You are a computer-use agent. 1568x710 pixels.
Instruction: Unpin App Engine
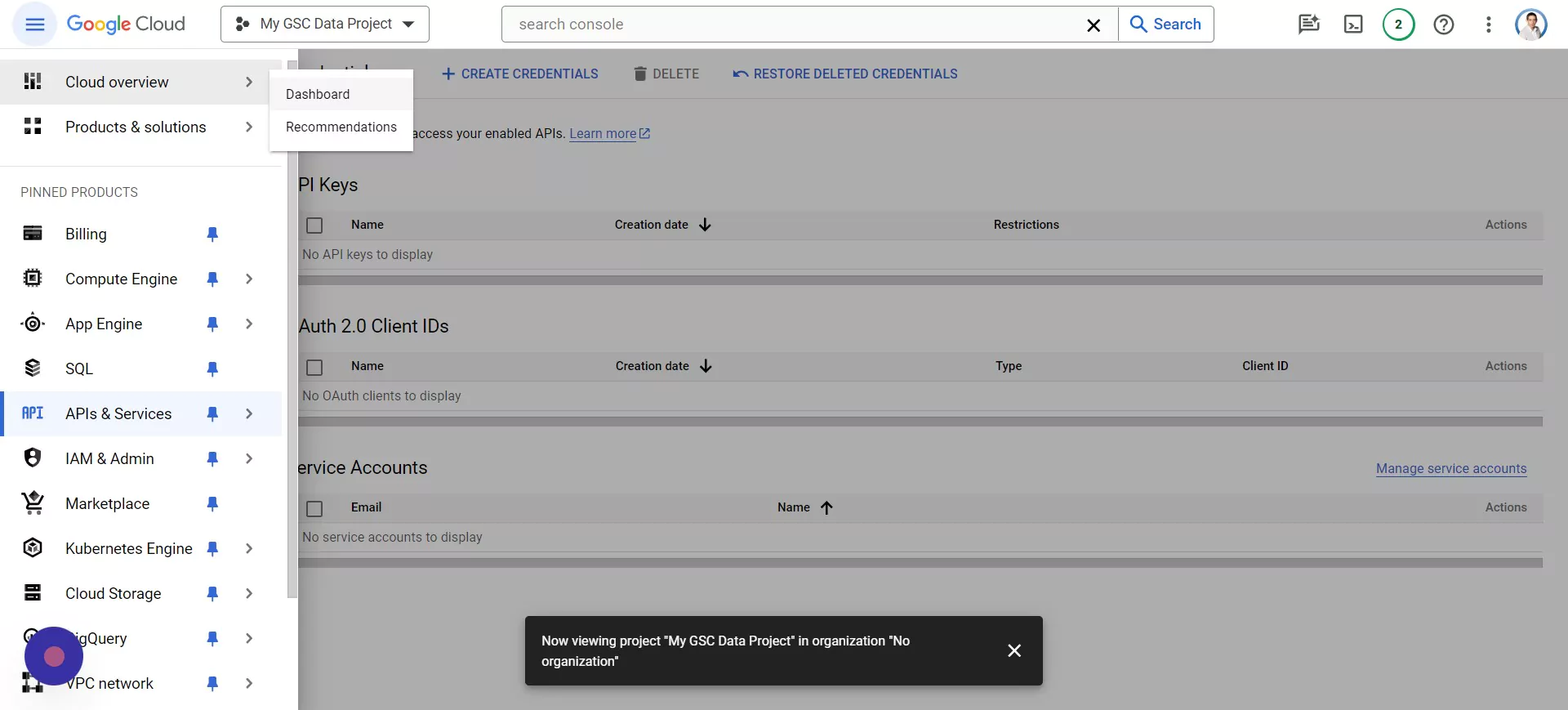coord(212,324)
